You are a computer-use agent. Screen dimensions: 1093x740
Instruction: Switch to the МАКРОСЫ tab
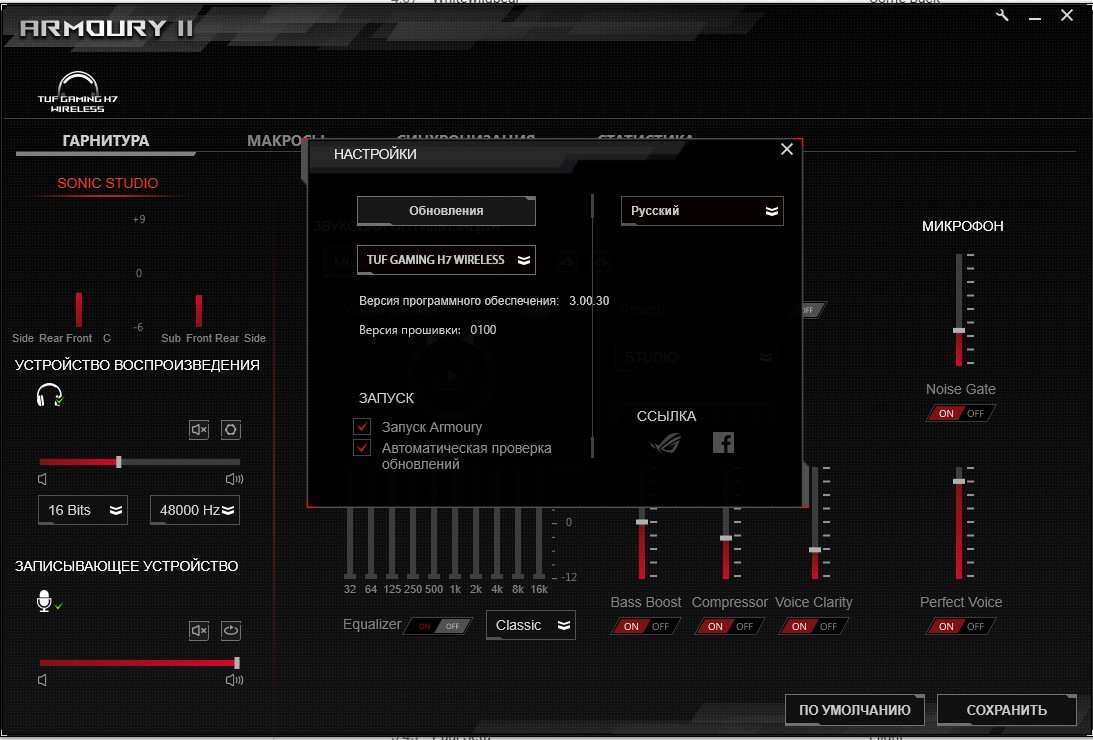tap(286, 141)
